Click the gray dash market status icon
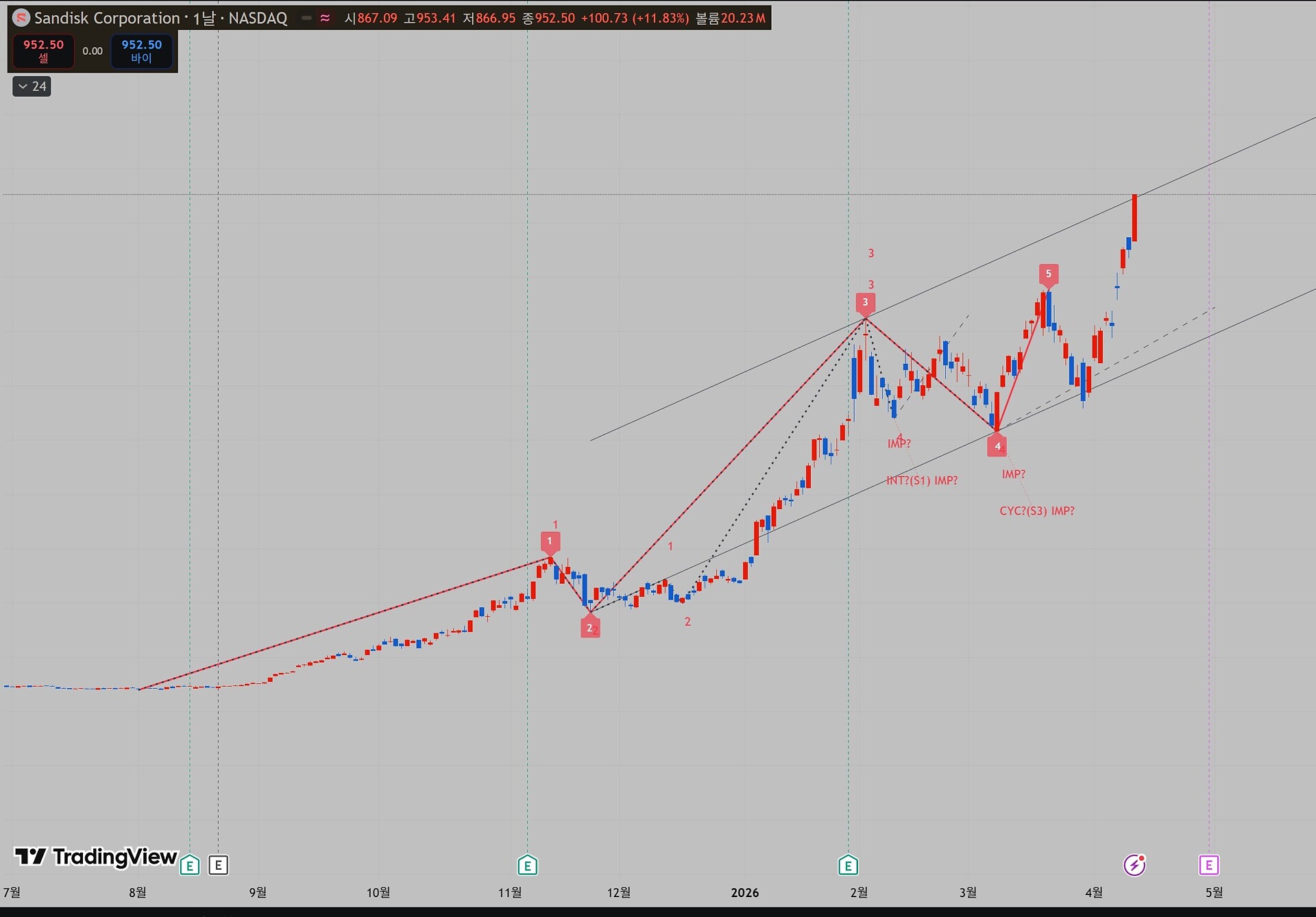The image size is (1316, 917). click(x=306, y=18)
